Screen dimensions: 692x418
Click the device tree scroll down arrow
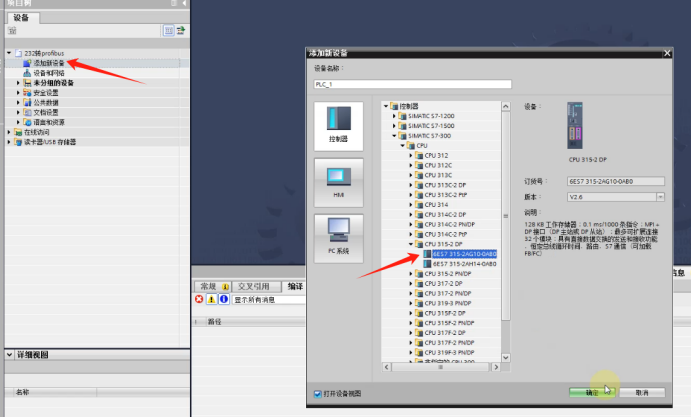[506, 358]
